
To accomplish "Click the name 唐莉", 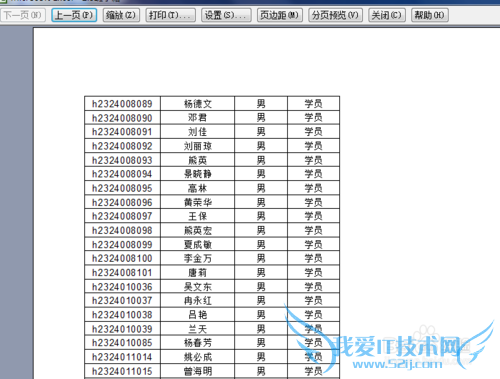I will pyautogui.click(x=198, y=273).
